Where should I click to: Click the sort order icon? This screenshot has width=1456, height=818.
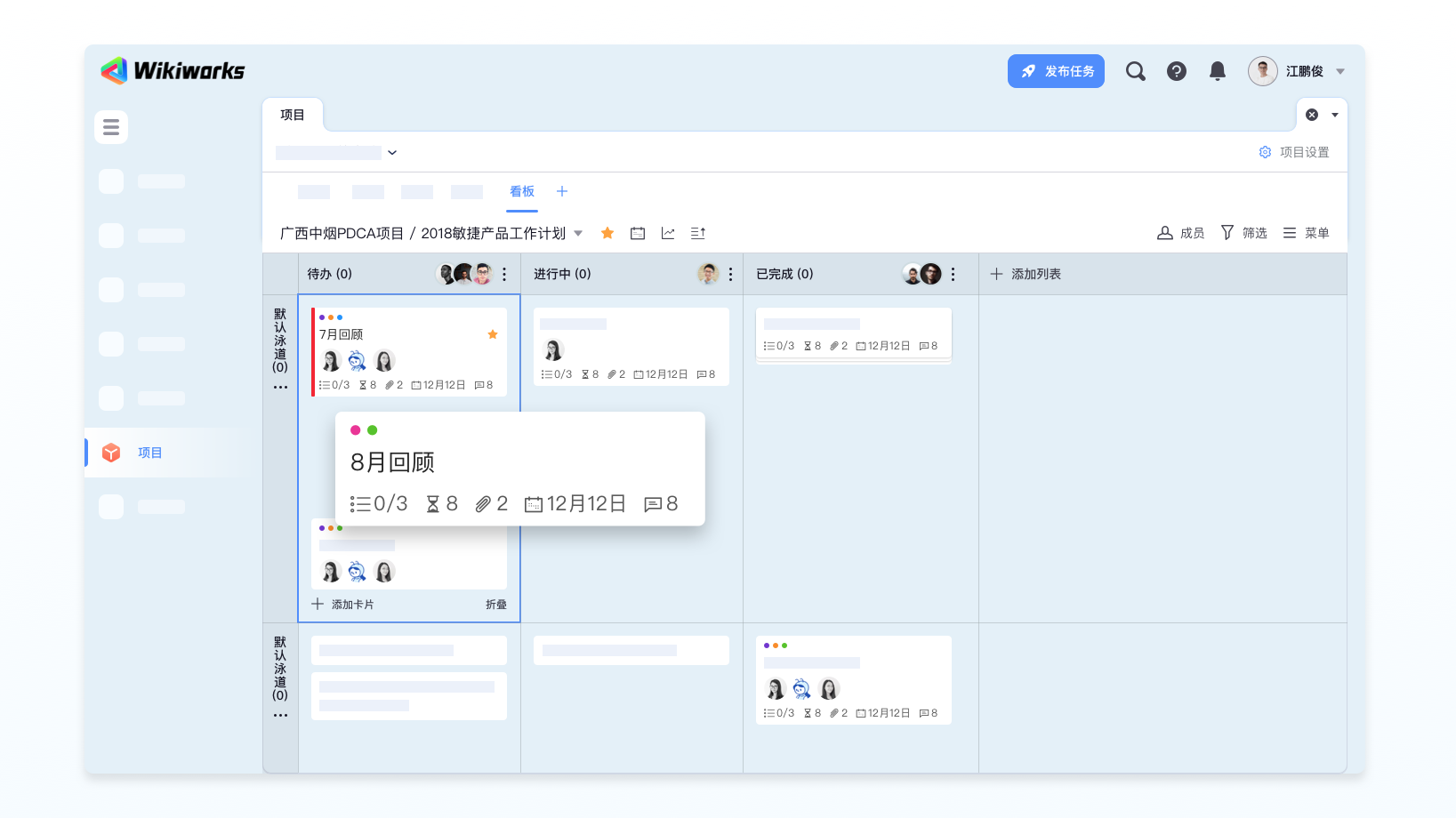pyautogui.click(x=698, y=233)
